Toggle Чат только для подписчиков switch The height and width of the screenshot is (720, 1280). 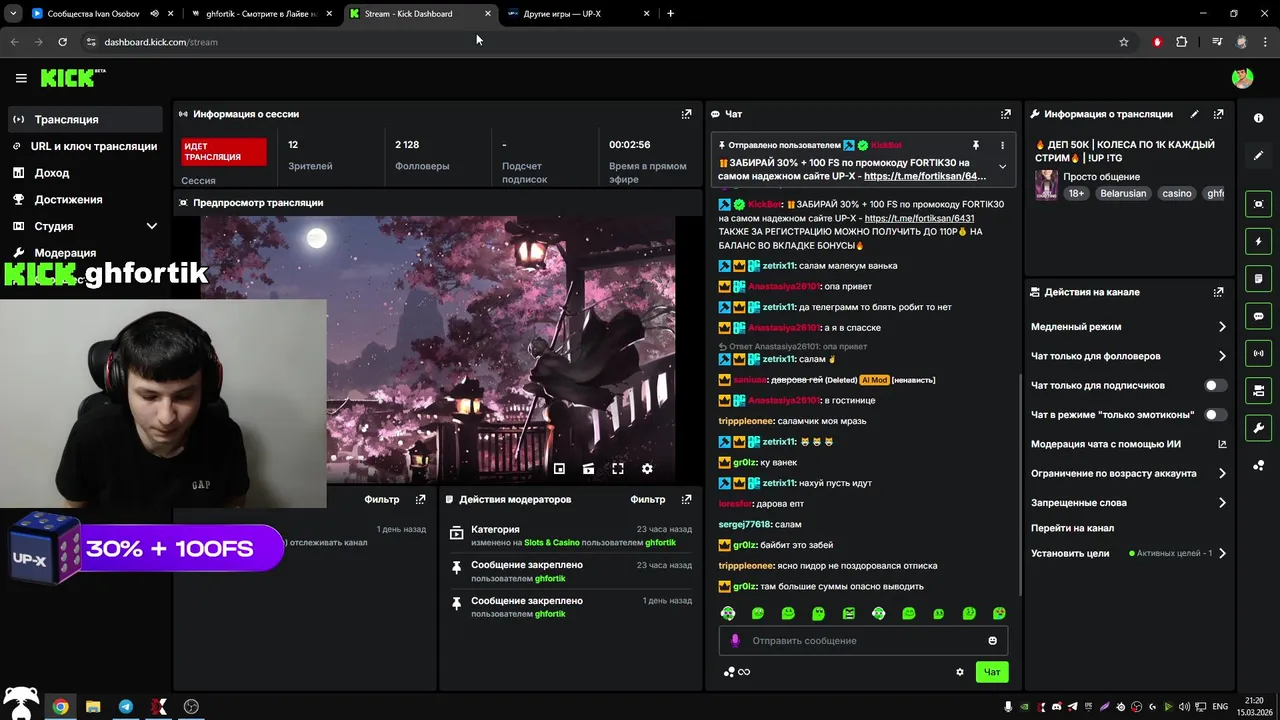1216,385
